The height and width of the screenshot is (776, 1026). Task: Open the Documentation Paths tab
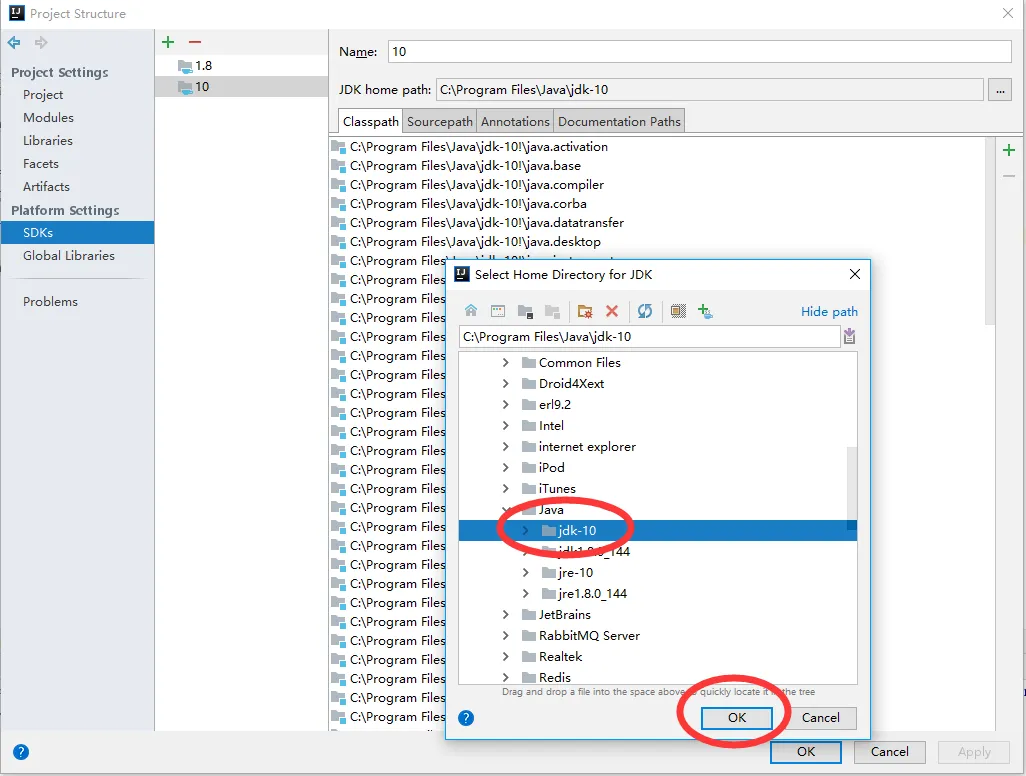[x=619, y=122]
